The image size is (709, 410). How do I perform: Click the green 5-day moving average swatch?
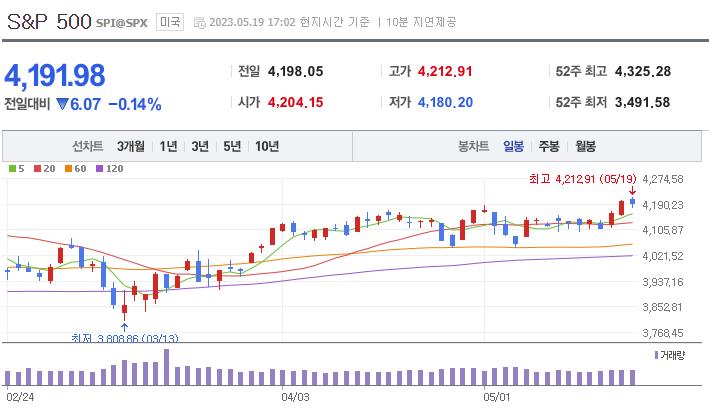click(x=12, y=169)
